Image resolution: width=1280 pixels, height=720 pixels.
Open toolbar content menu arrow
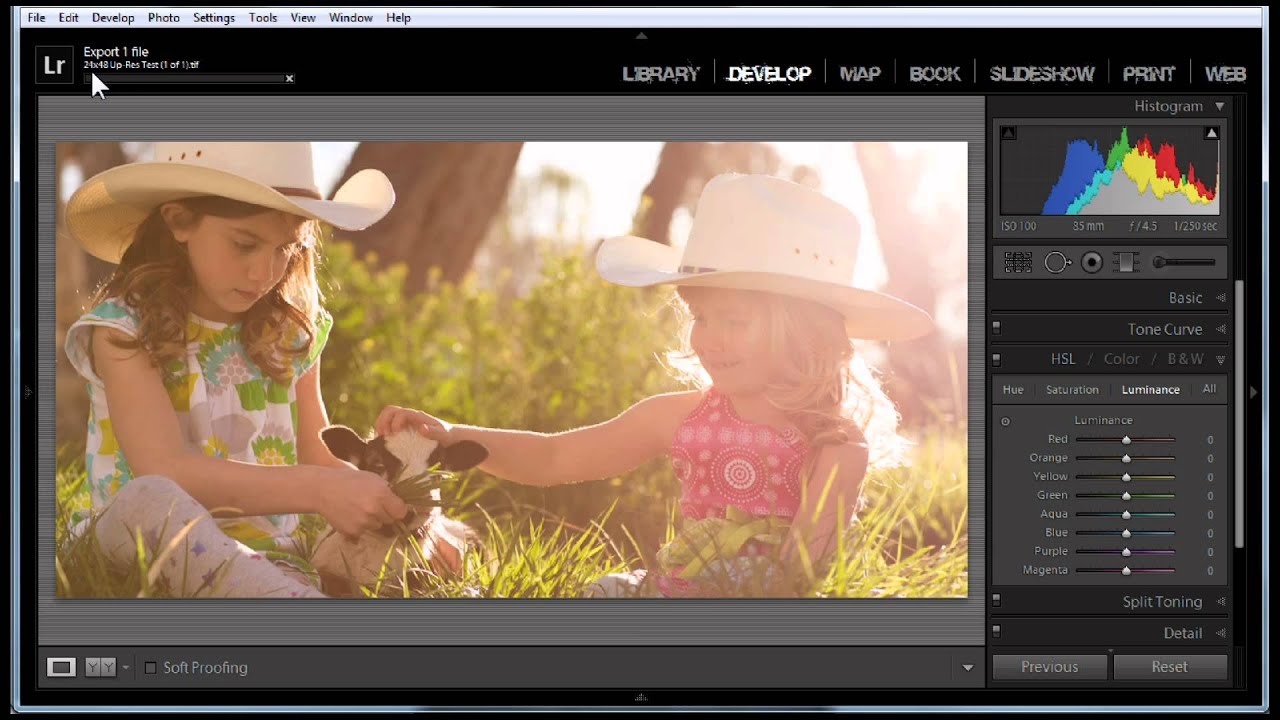[967, 668]
